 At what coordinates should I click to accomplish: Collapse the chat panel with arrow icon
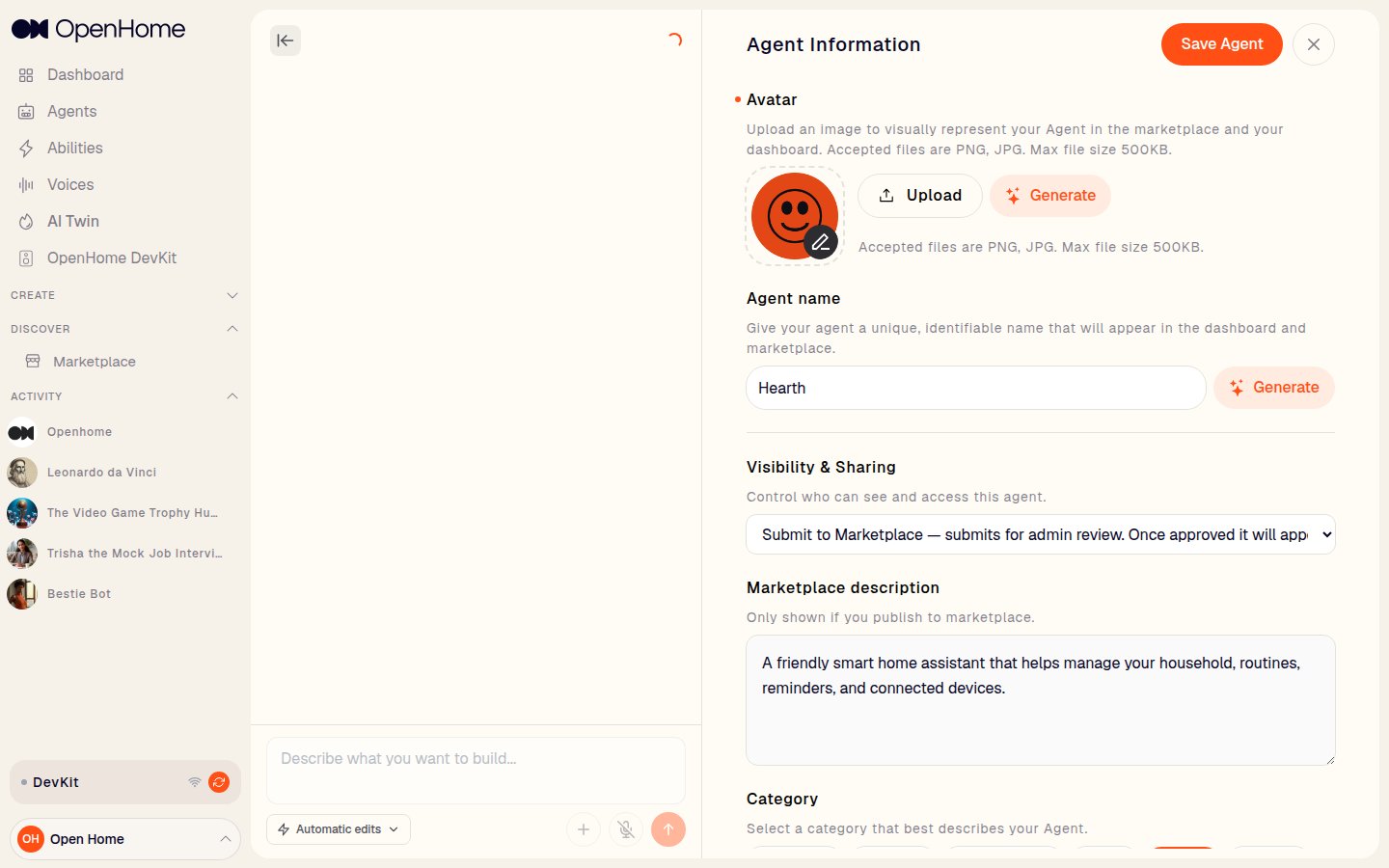coord(286,41)
